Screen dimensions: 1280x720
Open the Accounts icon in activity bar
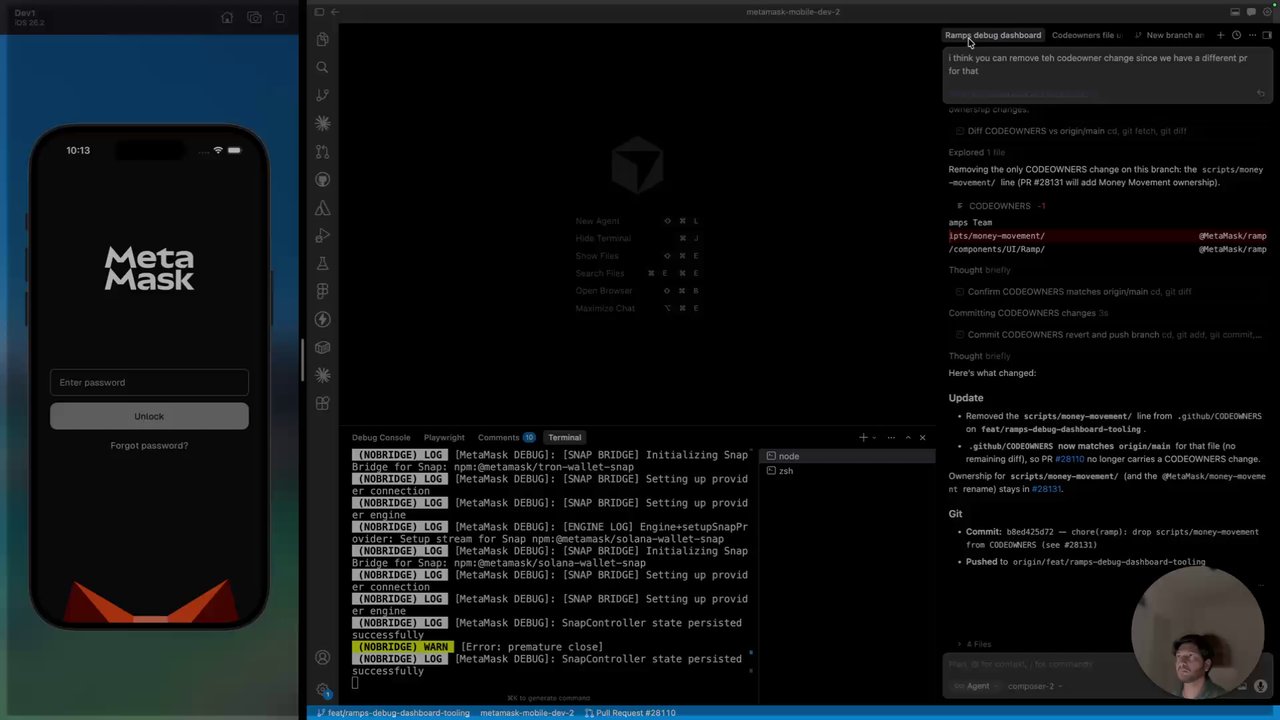click(322, 658)
